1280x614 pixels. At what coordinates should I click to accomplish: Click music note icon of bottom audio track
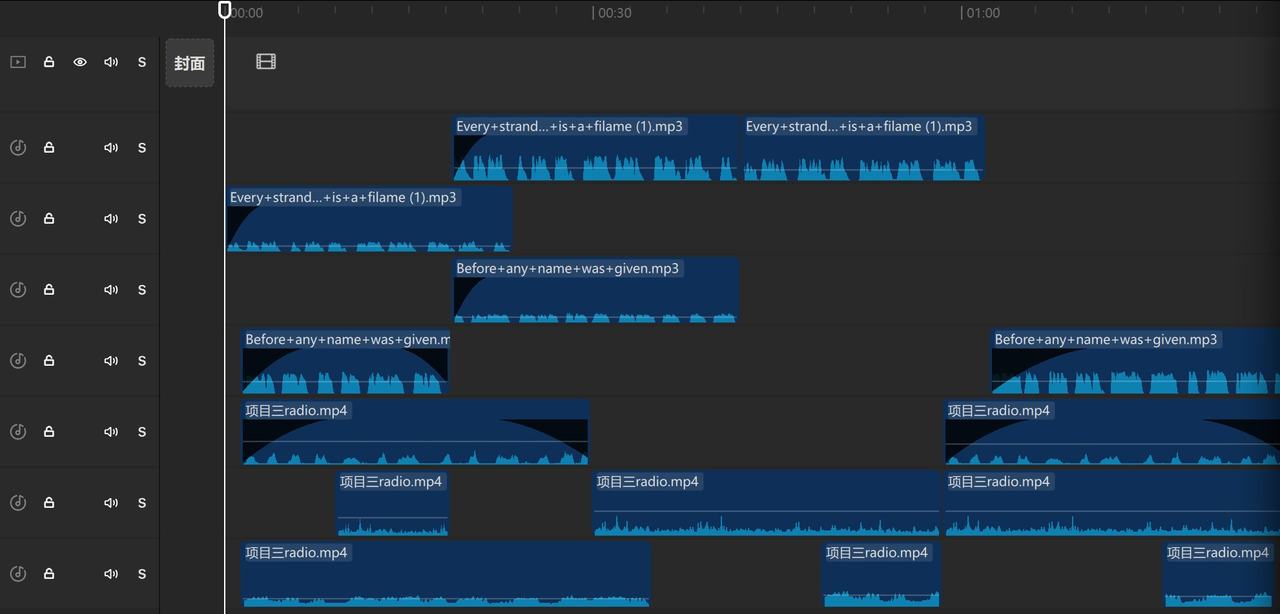pyautogui.click(x=18, y=573)
